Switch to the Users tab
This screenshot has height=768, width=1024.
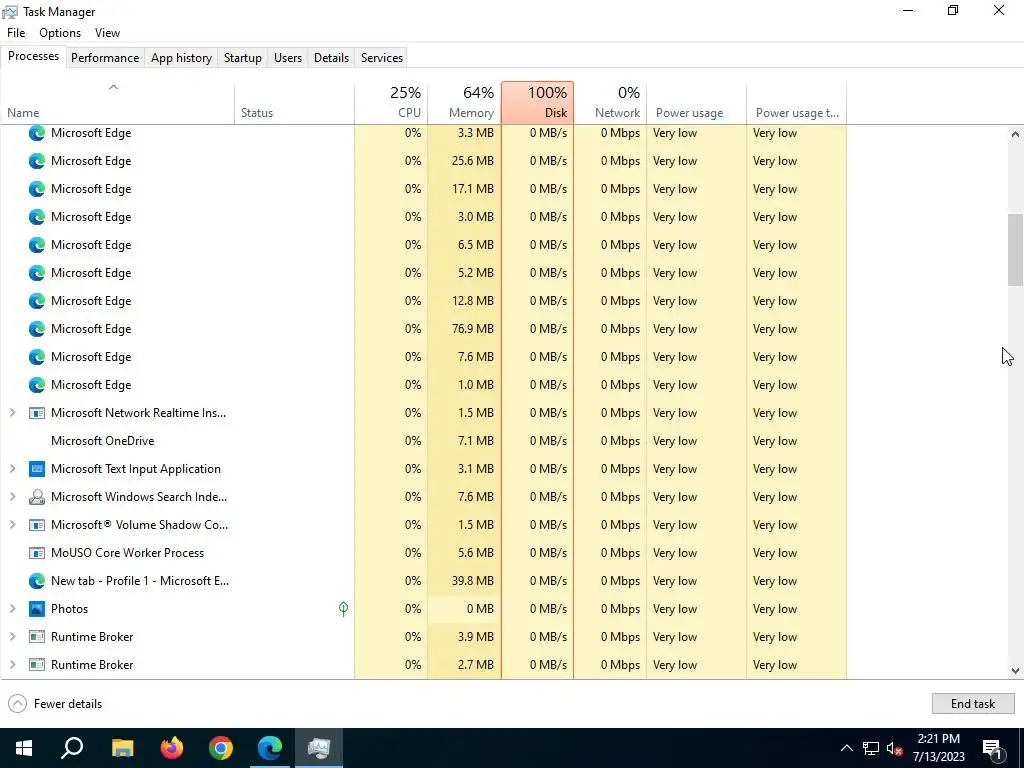click(x=288, y=57)
